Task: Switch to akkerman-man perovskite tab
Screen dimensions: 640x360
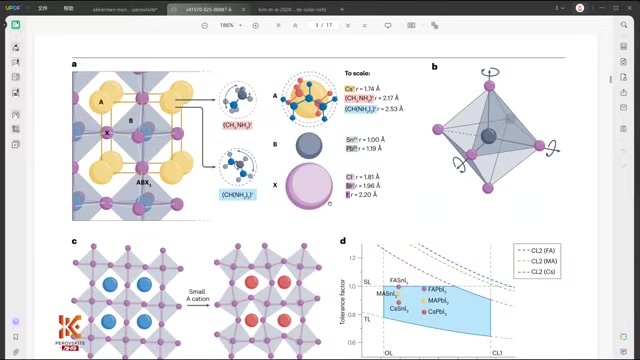Action: (124, 9)
